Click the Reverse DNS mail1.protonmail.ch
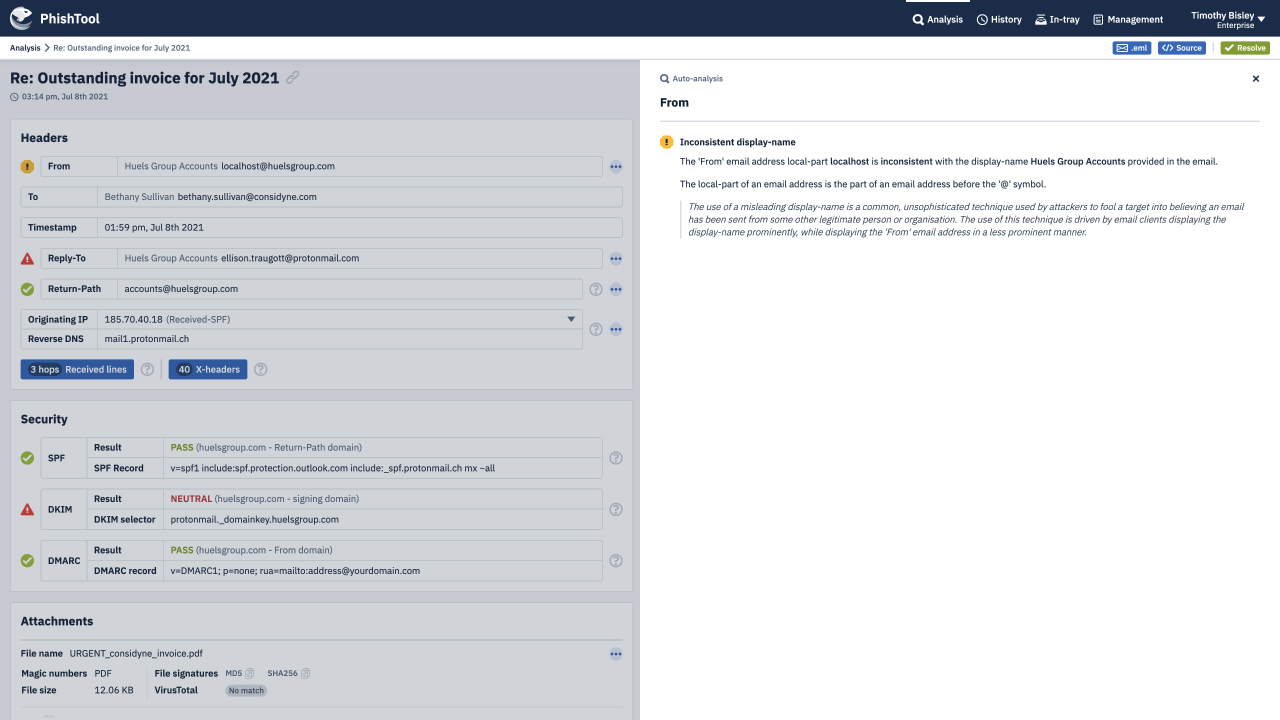This screenshot has width=1280, height=720. [x=146, y=339]
